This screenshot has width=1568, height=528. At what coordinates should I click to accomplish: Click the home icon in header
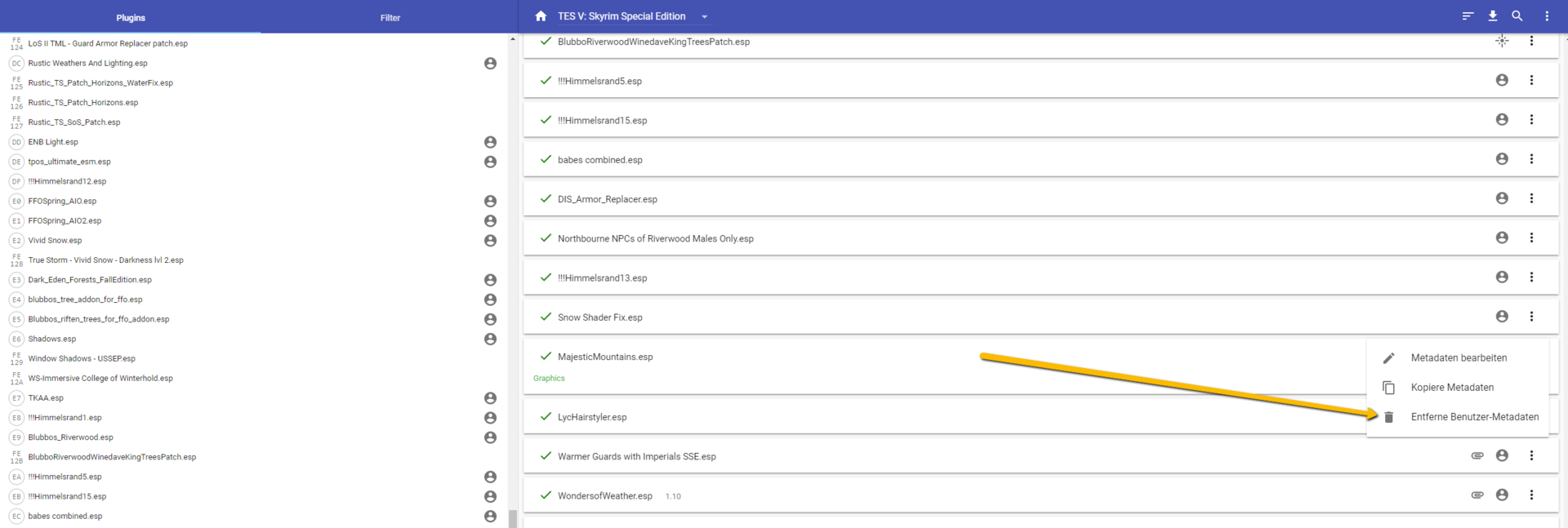(541, 16)
